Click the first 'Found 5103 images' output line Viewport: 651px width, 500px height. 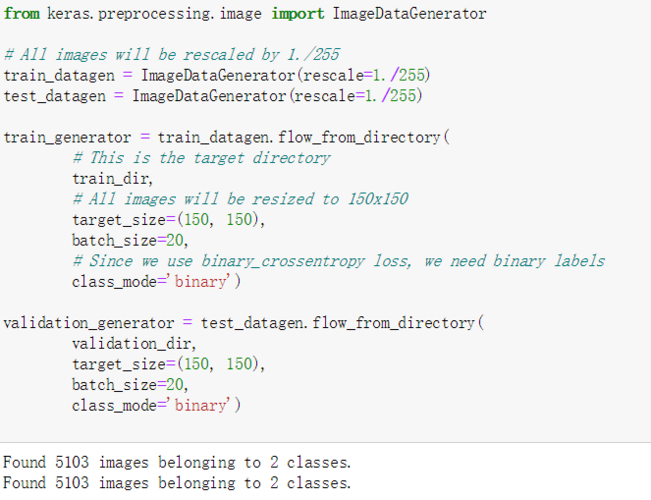pos(177,463)
